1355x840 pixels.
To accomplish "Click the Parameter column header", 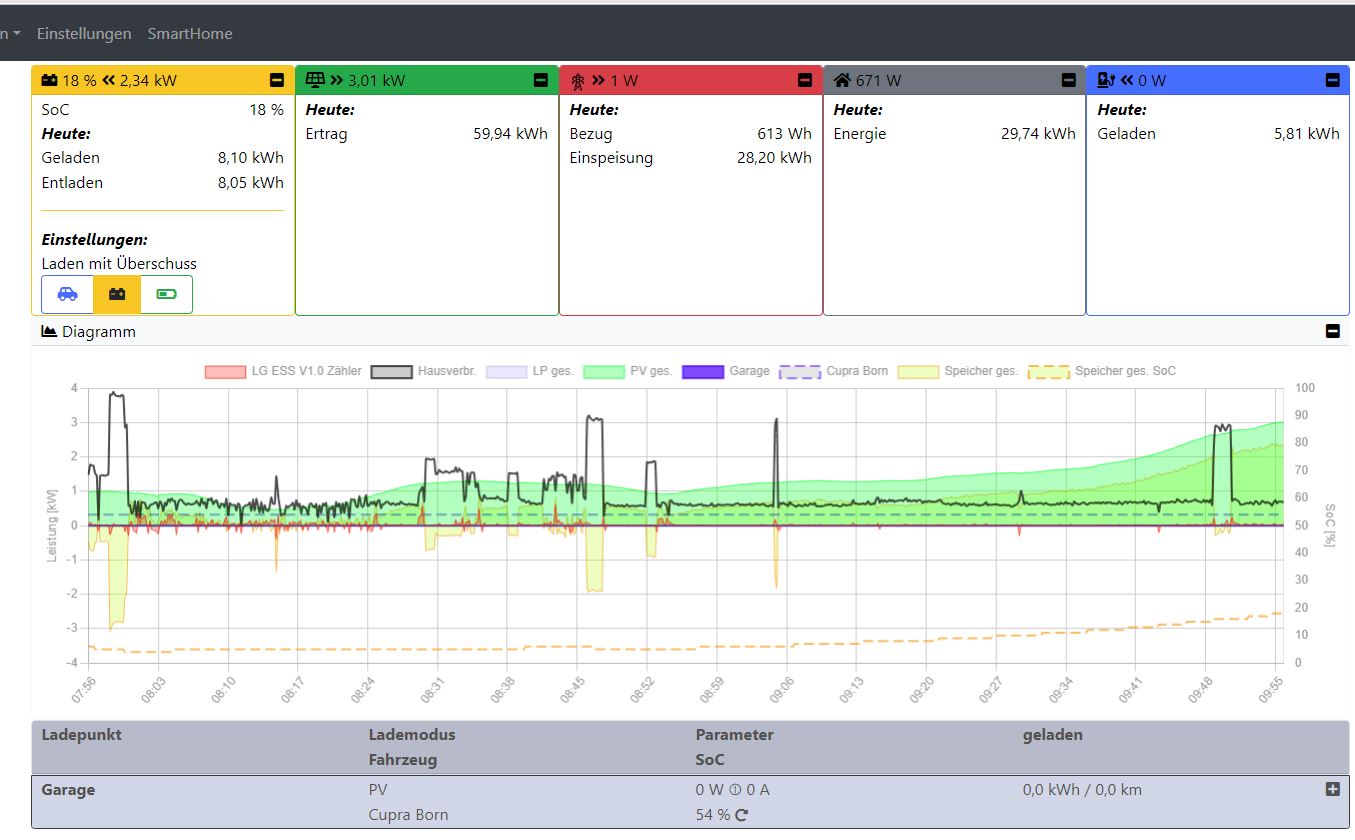I will [735, 735].
